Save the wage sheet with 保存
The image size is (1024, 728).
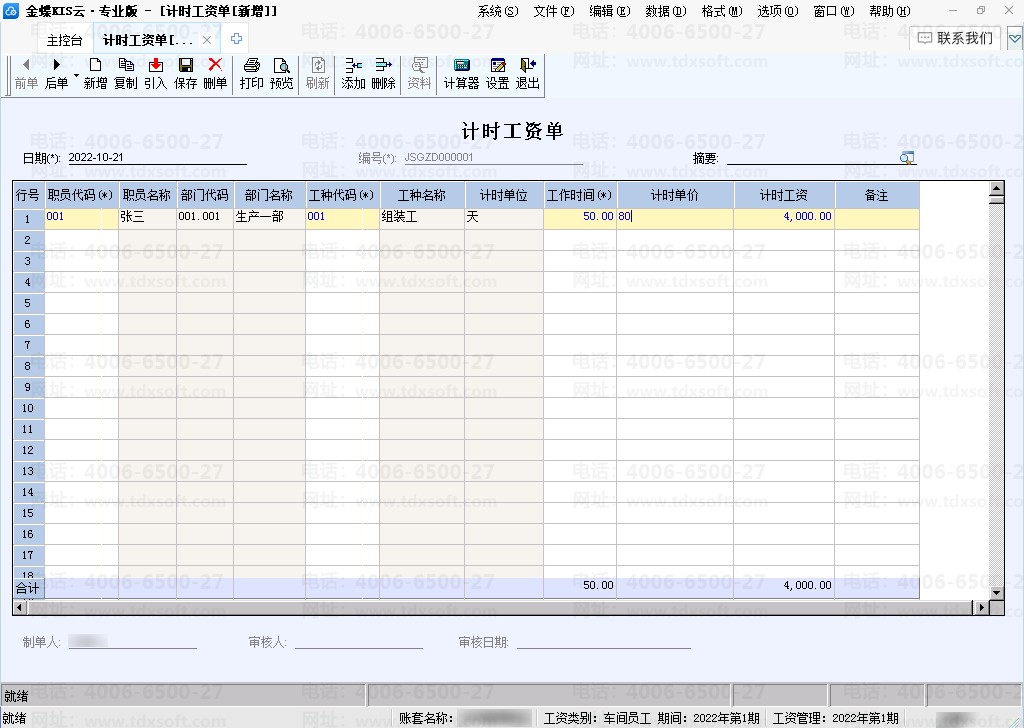[185, 74]
